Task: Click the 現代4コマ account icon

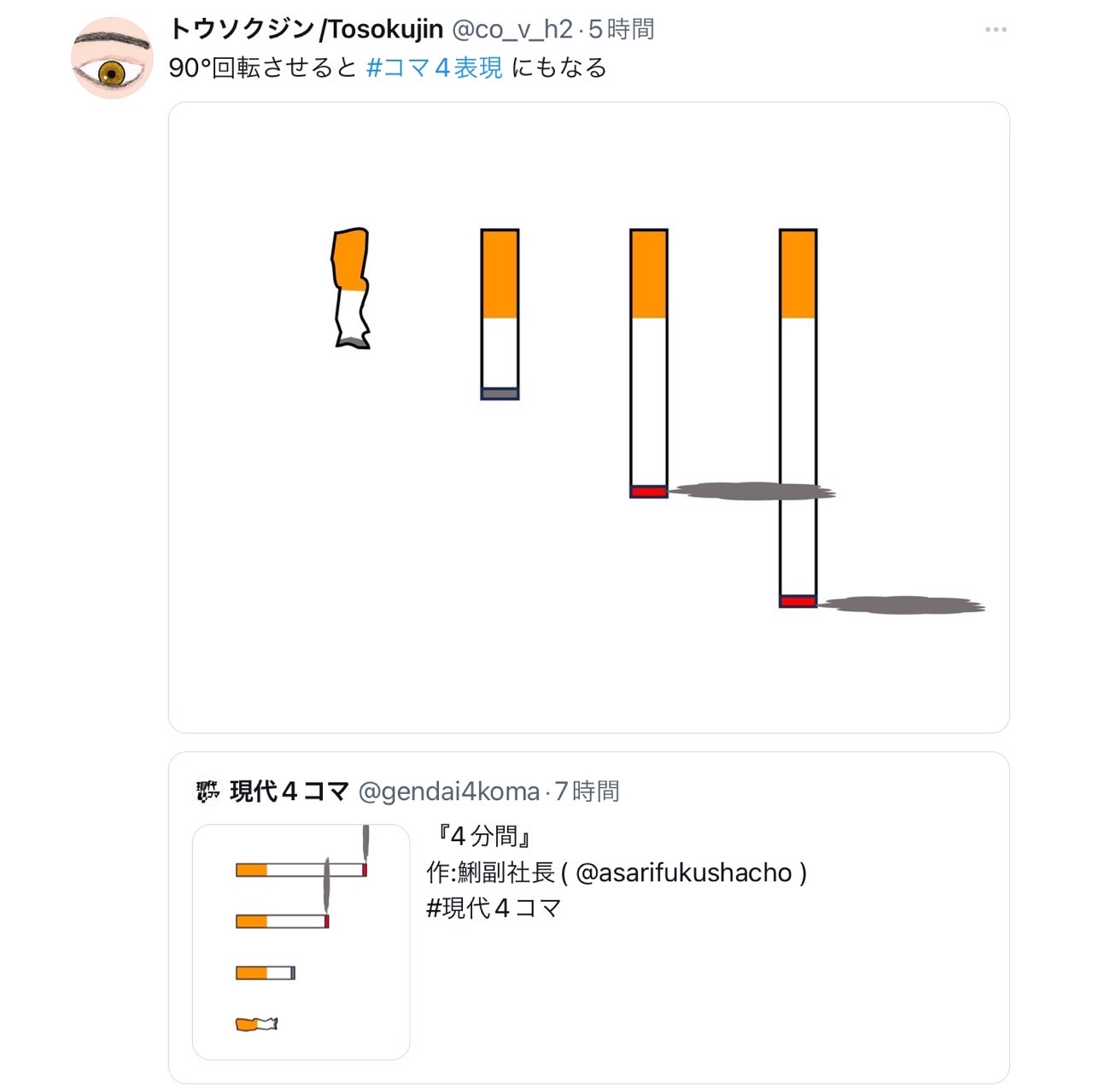Action: pos(207,791)
